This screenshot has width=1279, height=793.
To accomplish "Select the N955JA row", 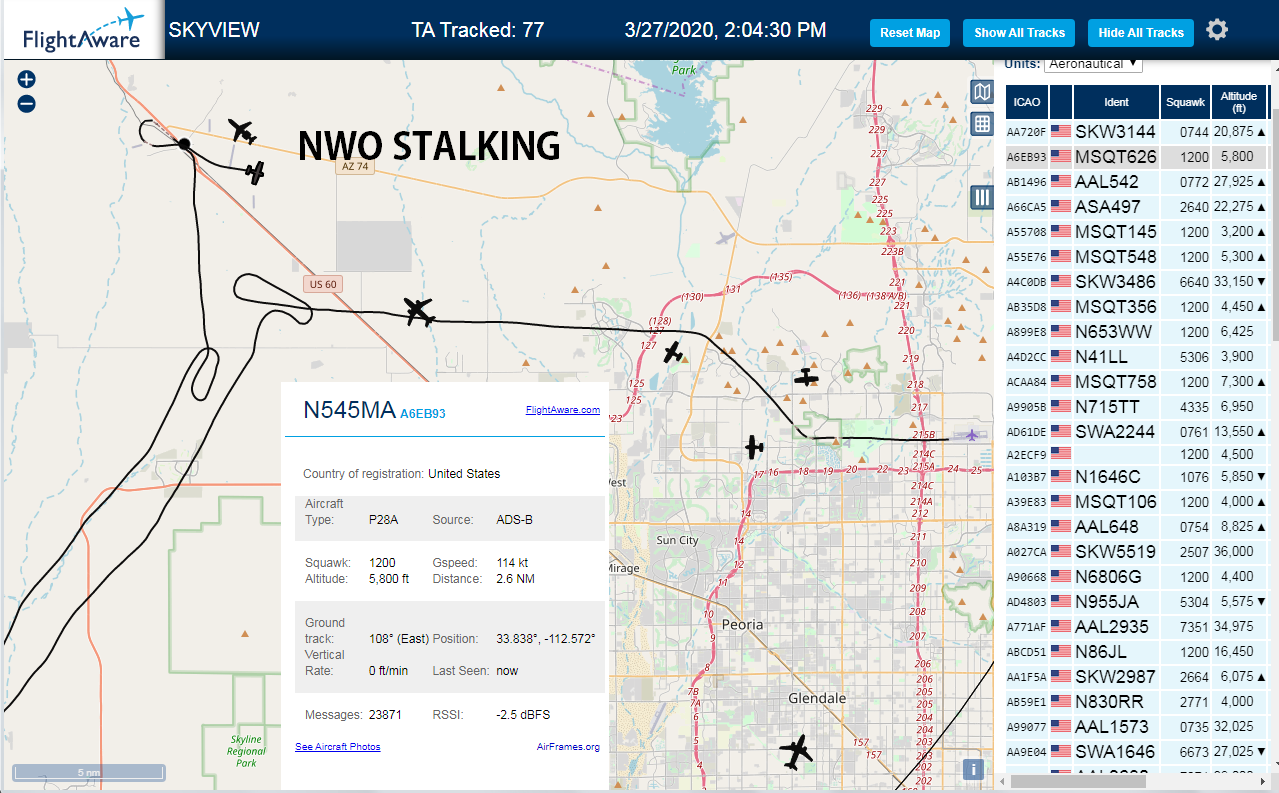I will coord(1137,602).
